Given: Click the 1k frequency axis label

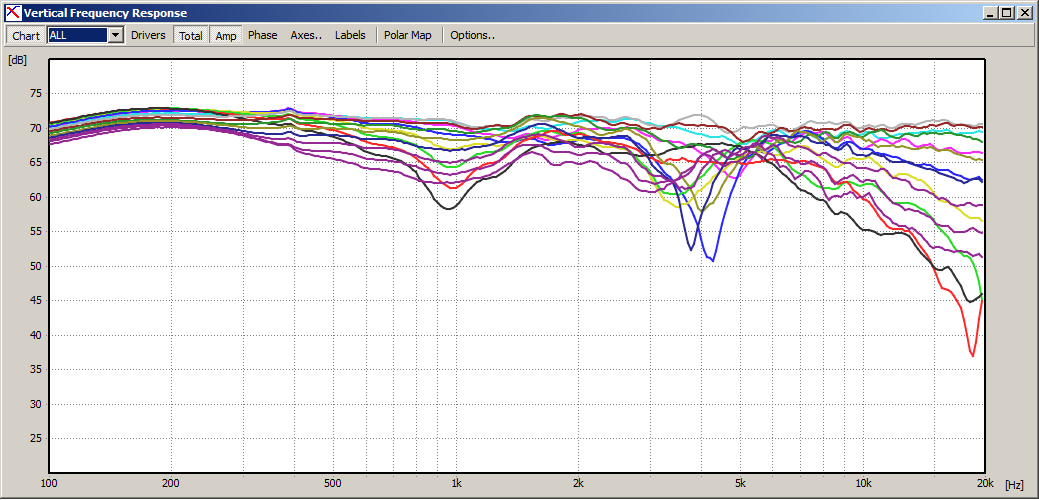Looking at the screenshot, I should tap(456, 482).
